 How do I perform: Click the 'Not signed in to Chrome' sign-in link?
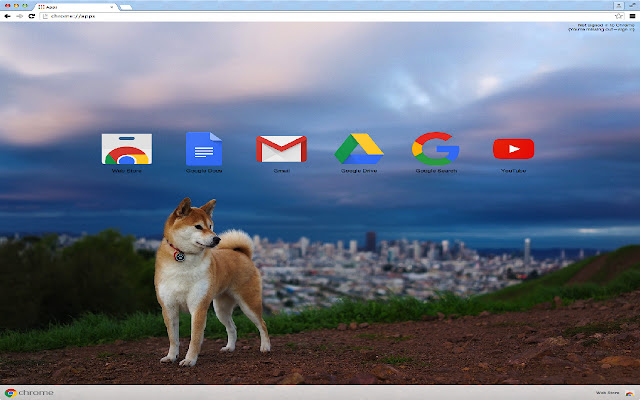601,27
